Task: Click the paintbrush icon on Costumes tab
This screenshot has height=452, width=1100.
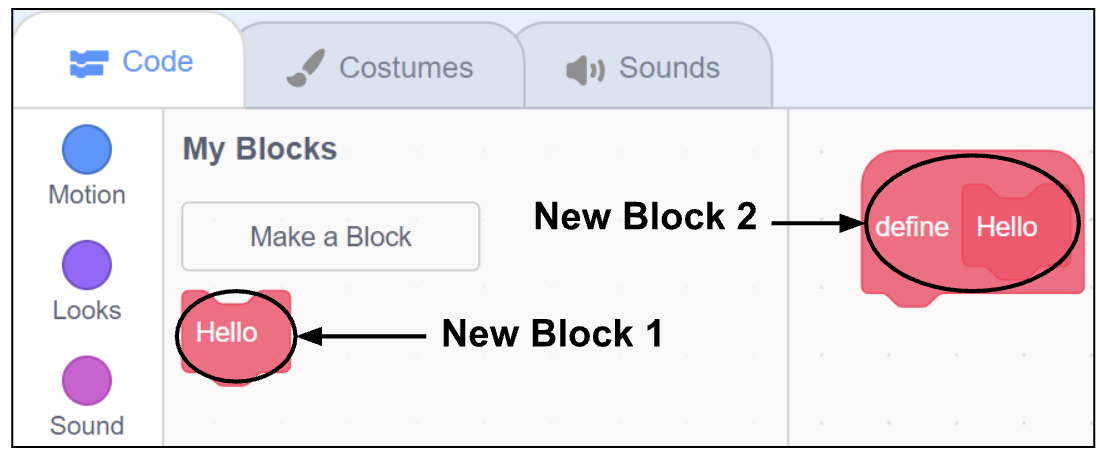Action: 303,68
